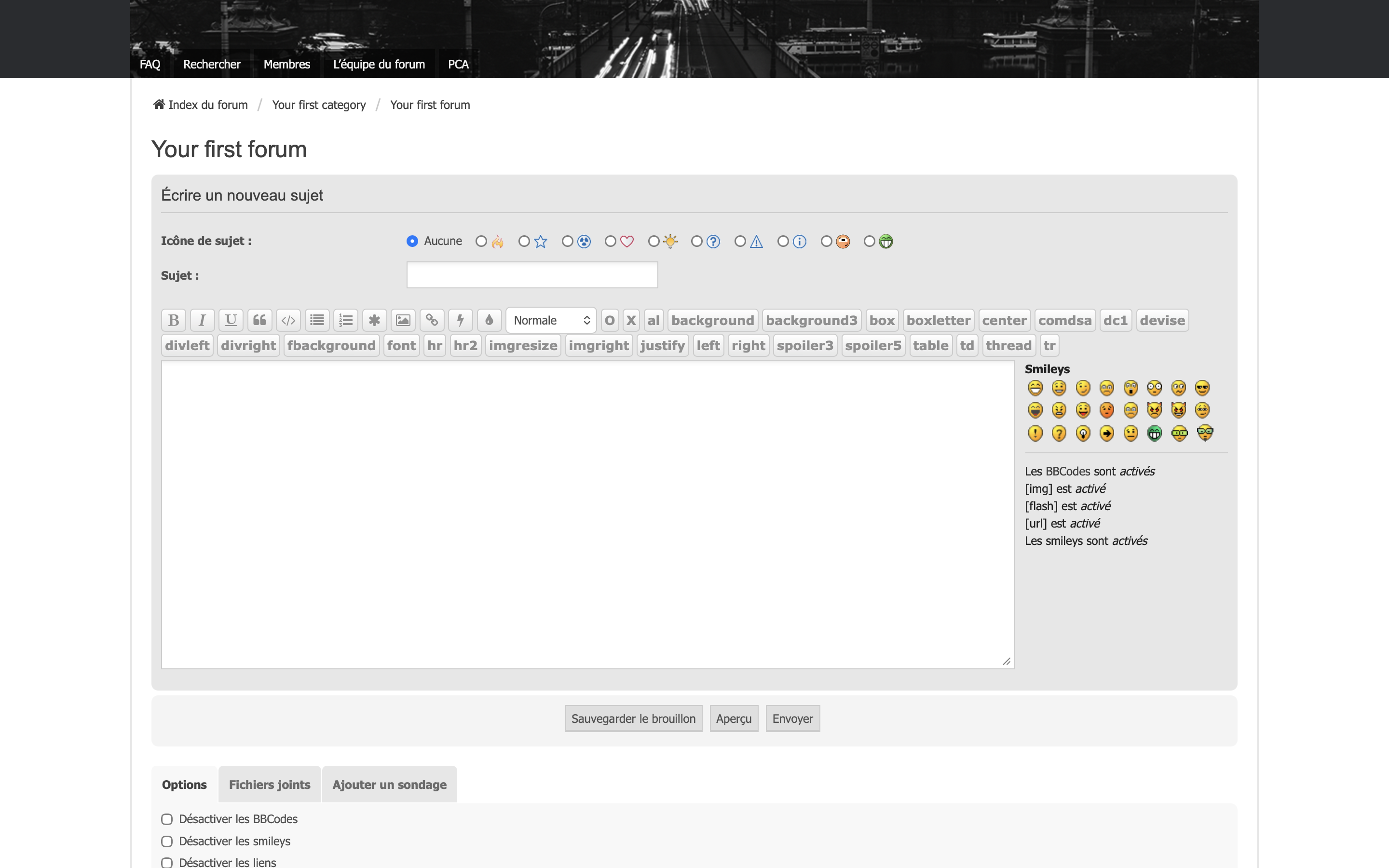
Task: Open the Normale font size dropdown
Action: [550, 320]
